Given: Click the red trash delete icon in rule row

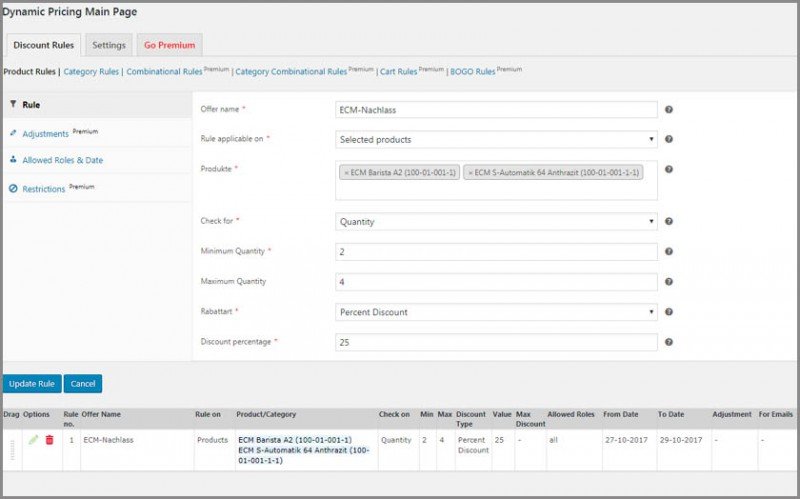Looking at the screenshot, I should pyautogui.click(x=50, y=440).
